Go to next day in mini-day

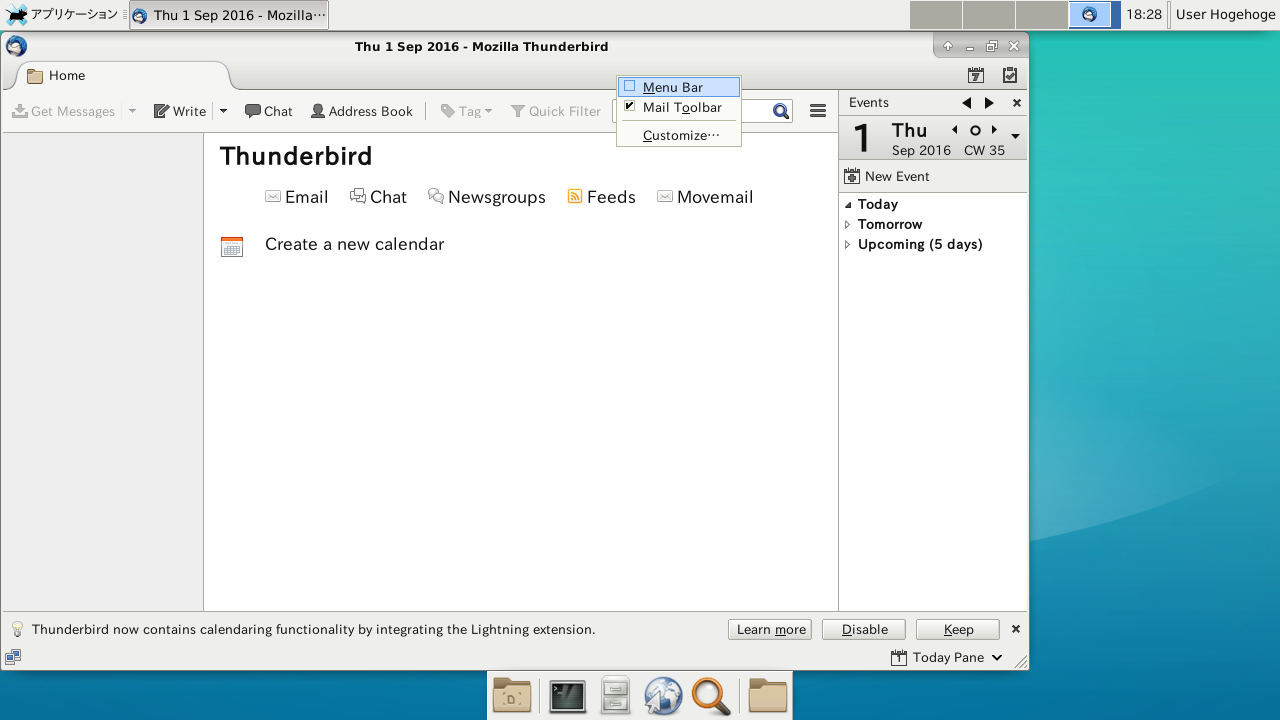[994, 130]
